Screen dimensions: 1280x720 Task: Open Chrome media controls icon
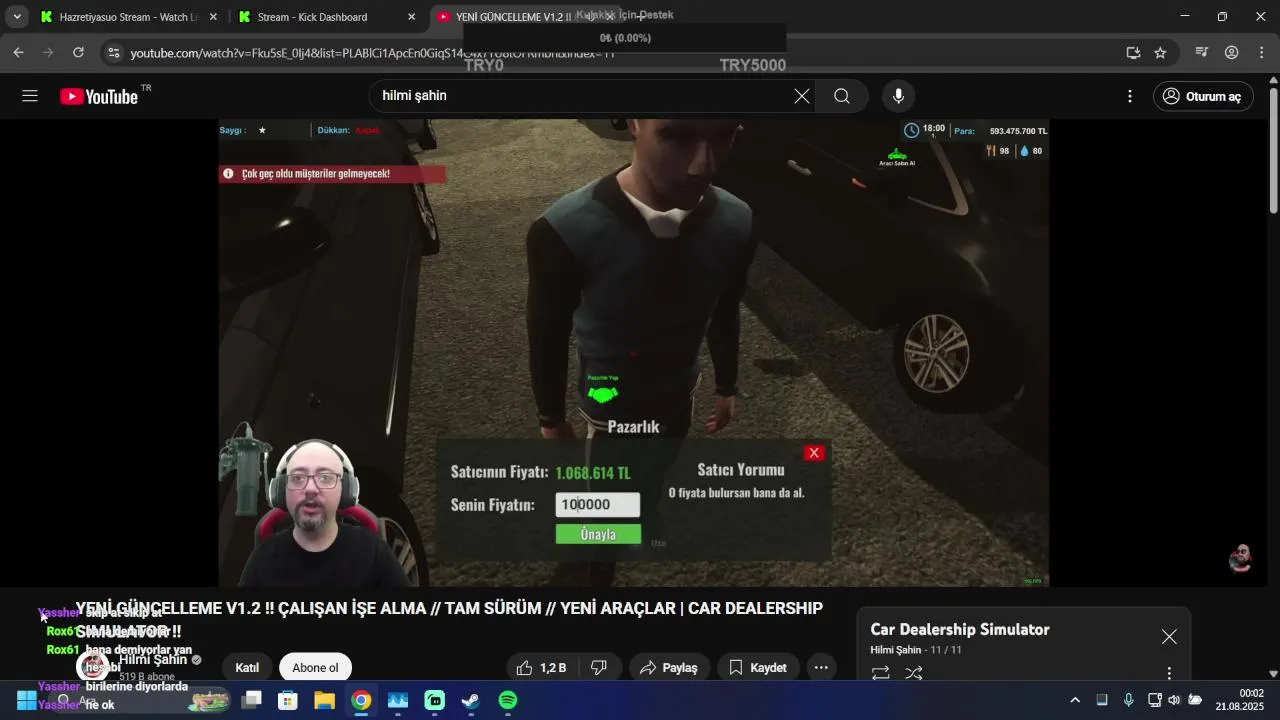click(x=1202, y=52)
